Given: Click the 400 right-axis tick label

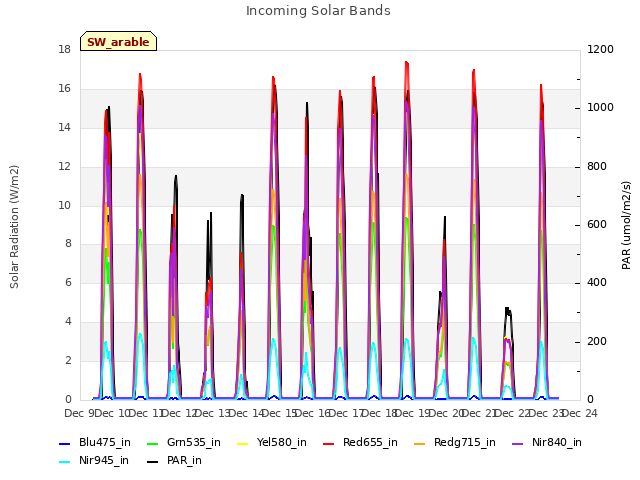Looking at the screenshot, I should 597,283.
